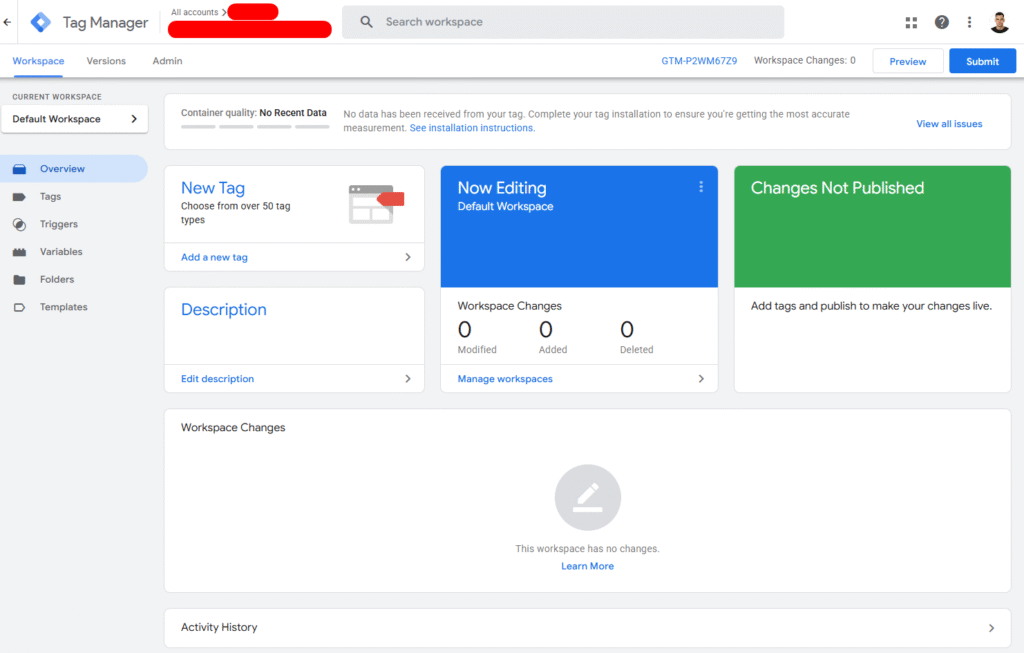Open the Google apps grid icon

[911, 21]
